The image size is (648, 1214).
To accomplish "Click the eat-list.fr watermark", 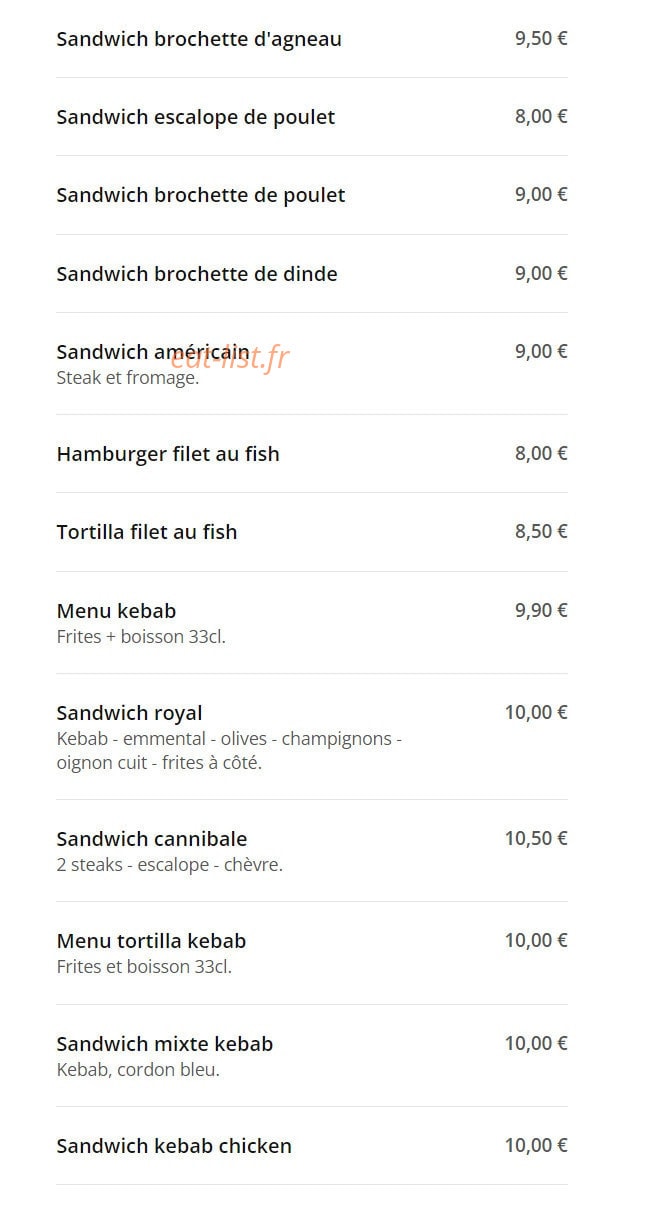I will coord(230,357).
